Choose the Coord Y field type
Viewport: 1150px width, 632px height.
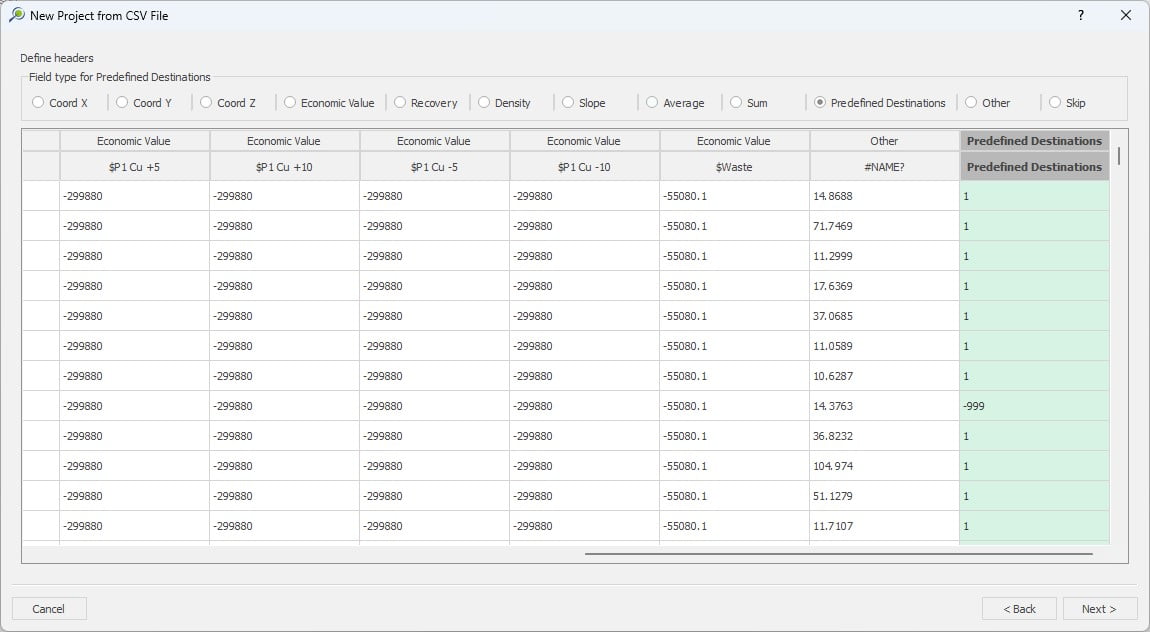(x=122, y=102)
